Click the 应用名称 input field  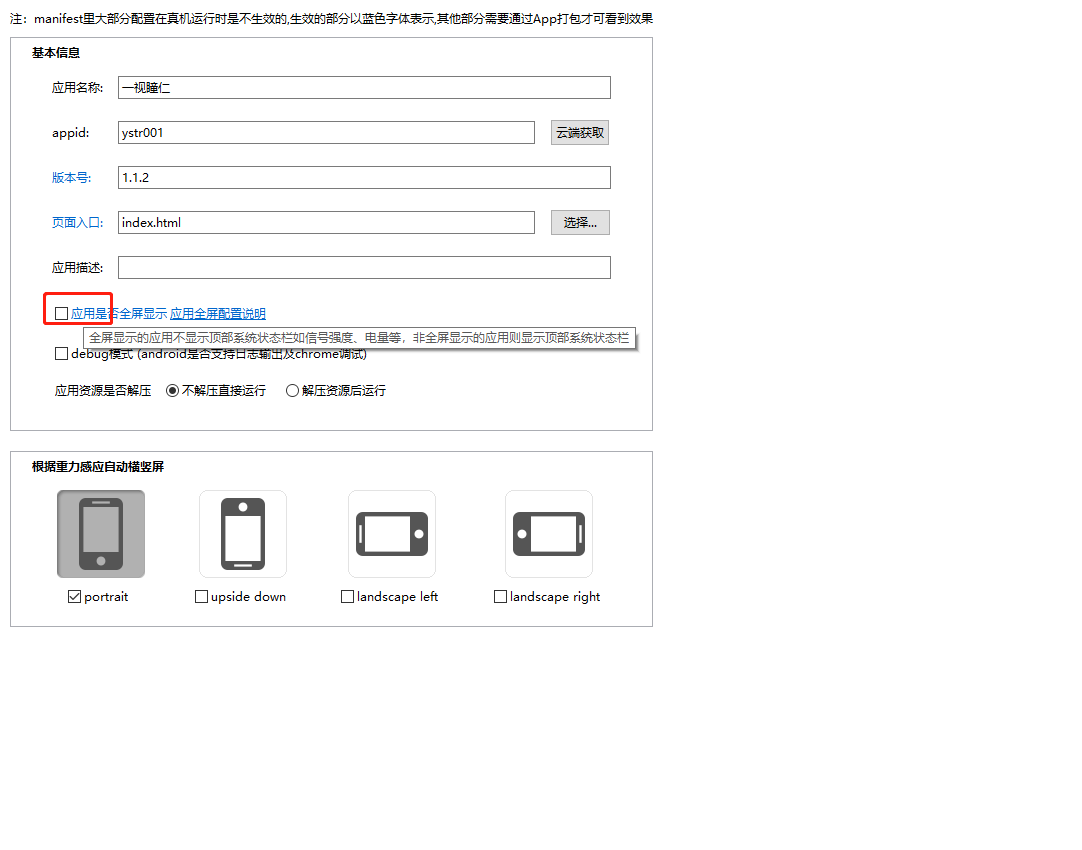[x=364, y=88]
